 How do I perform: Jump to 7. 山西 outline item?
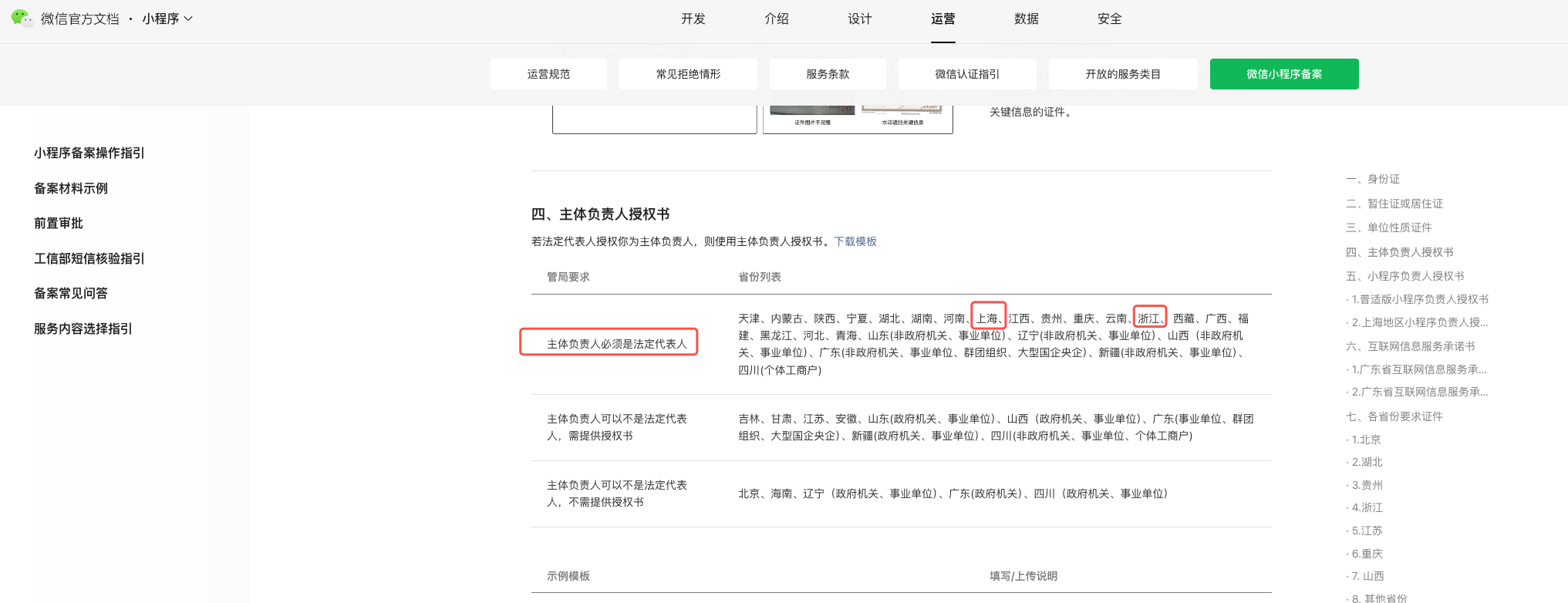coord(1365,576)
